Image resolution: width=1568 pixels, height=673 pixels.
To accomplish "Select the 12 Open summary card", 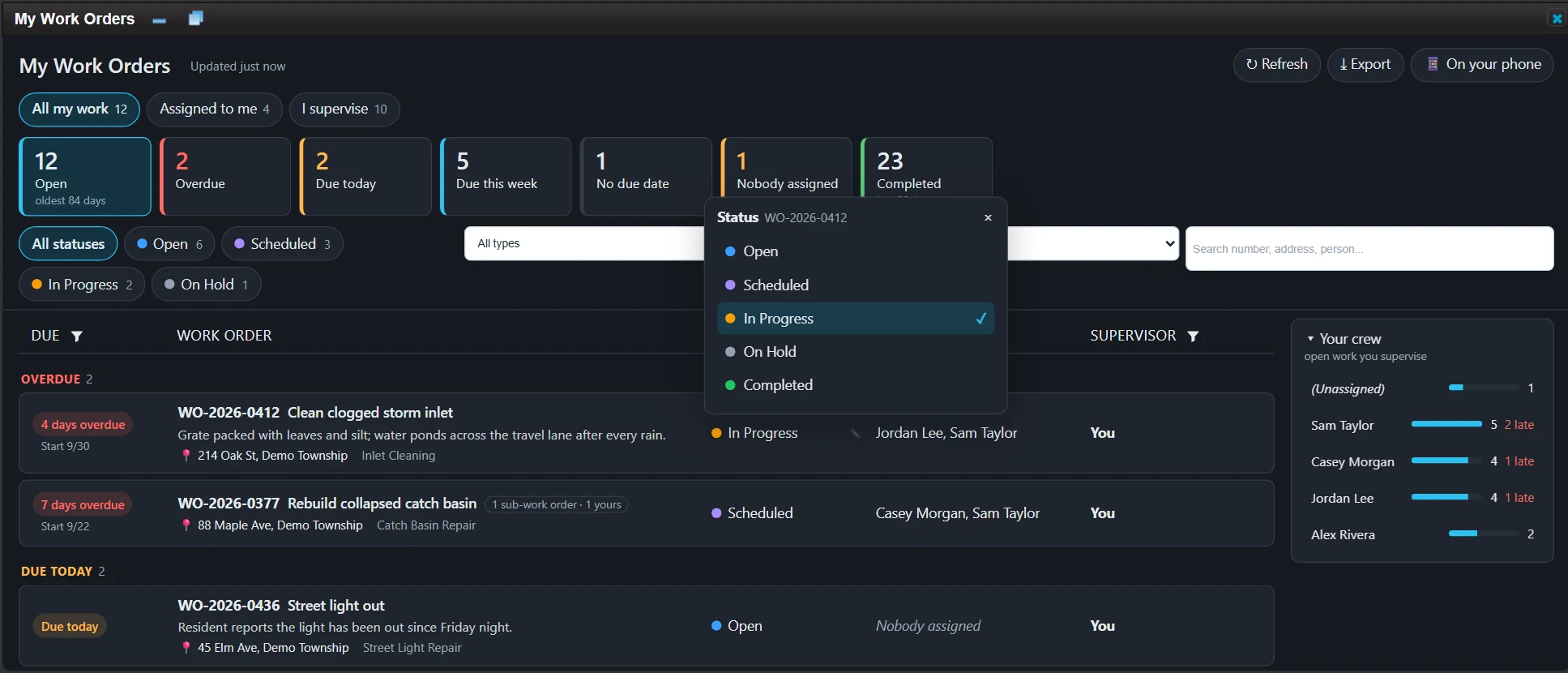I will coord(85,177).
